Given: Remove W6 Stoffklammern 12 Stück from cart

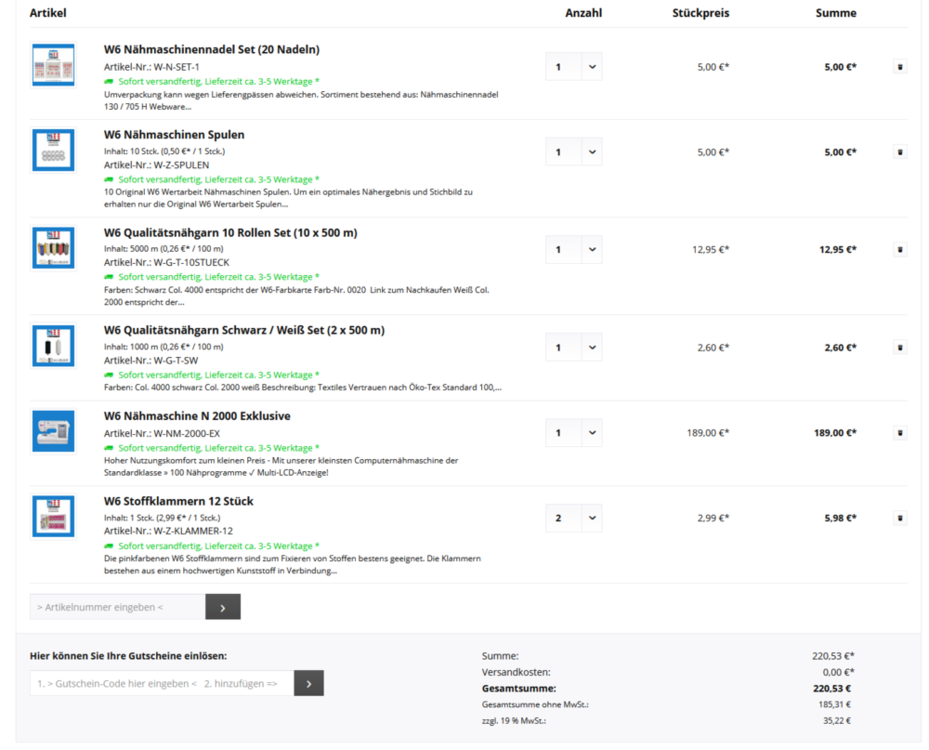Looking at the screenshot, I should coord(899,518).
